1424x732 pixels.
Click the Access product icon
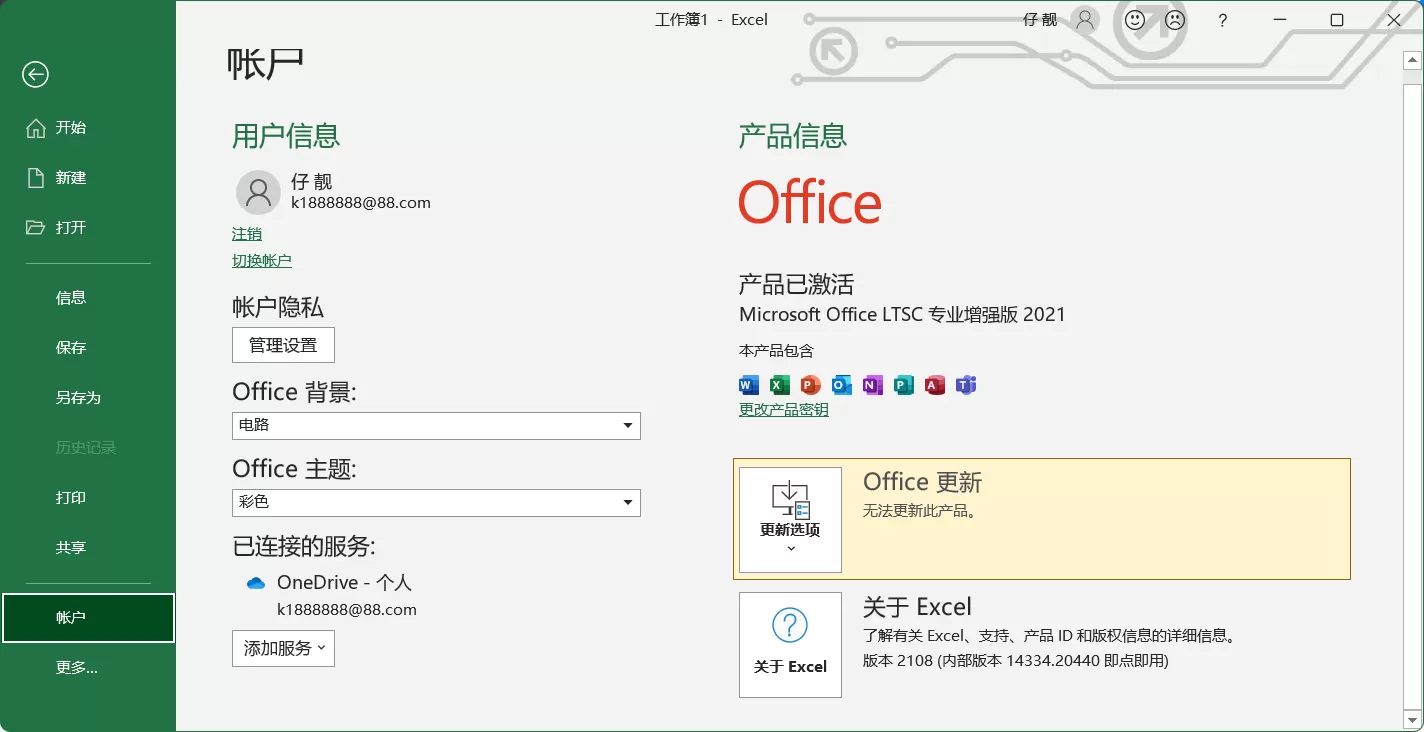934,384
